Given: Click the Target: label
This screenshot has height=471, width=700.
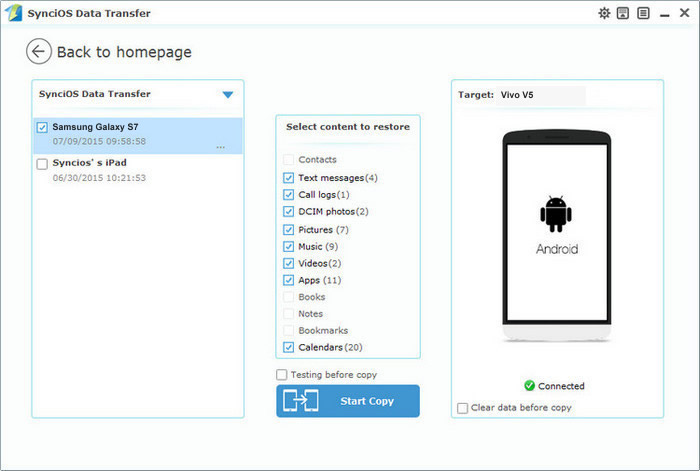Looking at the screenshot, I should coord(476,95).
